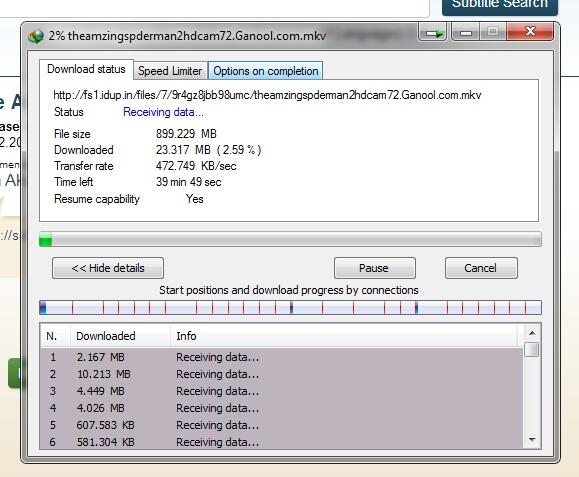The height and width of the screenshot is (477, 579).
Task: Click the green overall download progress bar
Action: point(290,240)
